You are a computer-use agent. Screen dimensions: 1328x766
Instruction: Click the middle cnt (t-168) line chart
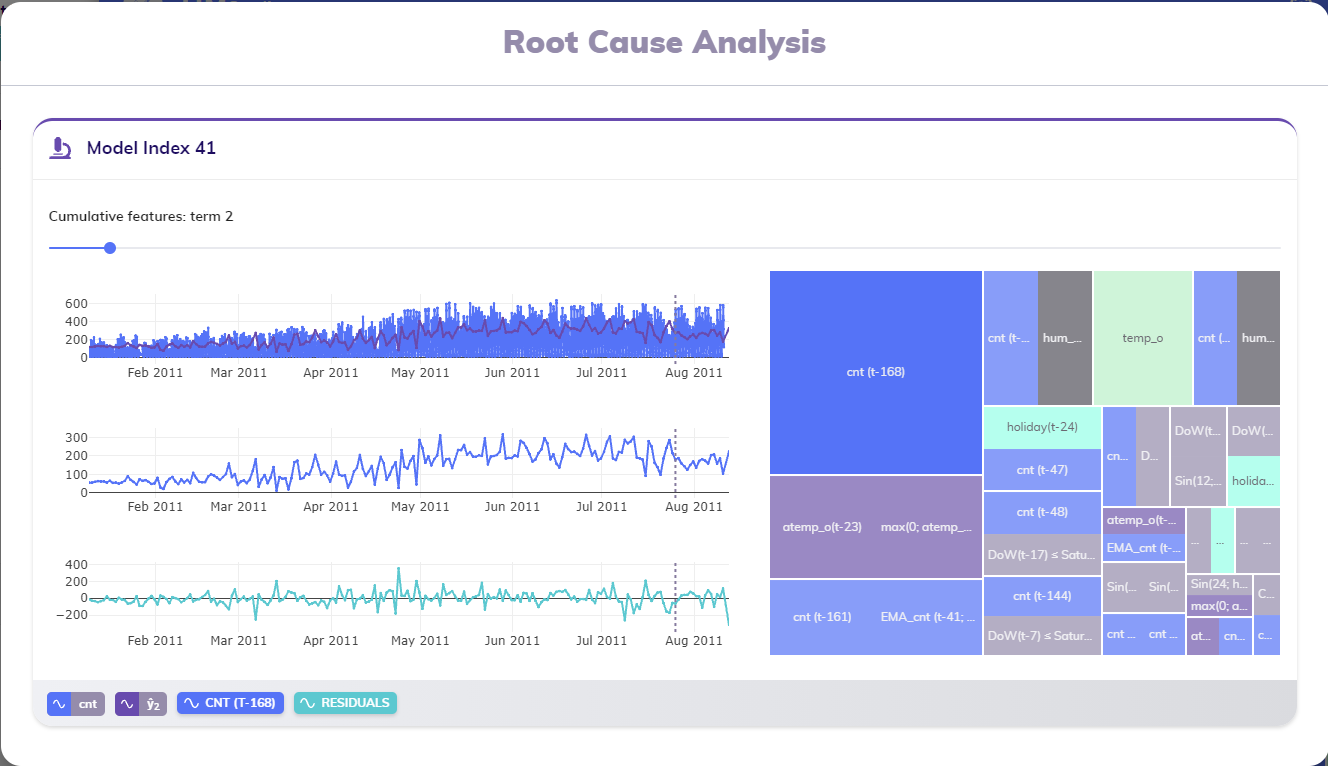tap(408, 461)
